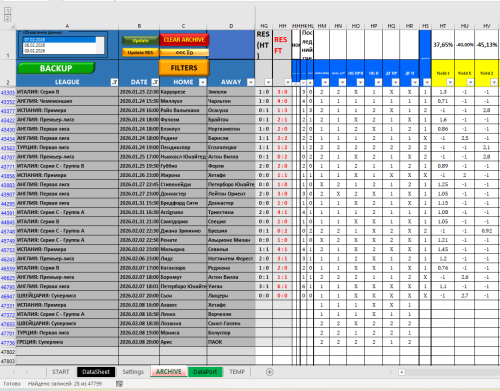Screen dimensions: 500x391
Task: Select row header 43305
Action: (x=8, y=92)
